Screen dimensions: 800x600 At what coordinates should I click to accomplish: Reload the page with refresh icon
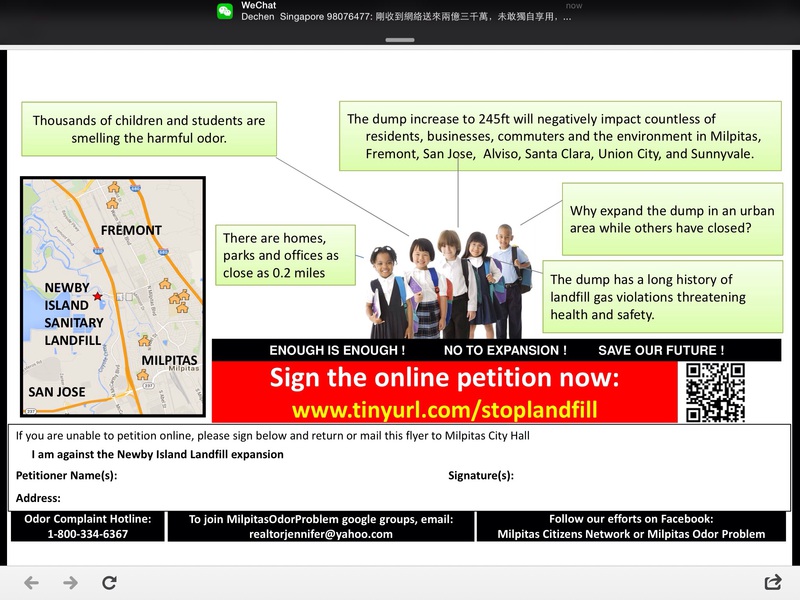coord(110,582)
